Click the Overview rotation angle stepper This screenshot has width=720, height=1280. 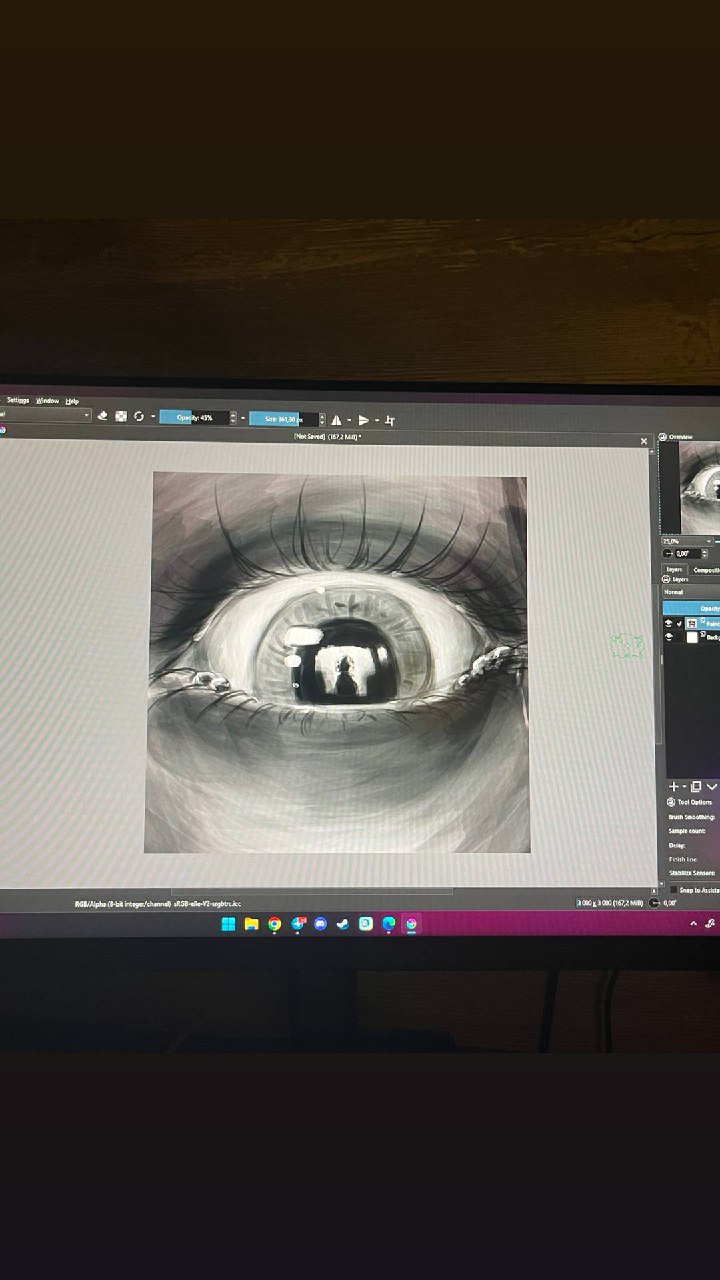point(705,553)
